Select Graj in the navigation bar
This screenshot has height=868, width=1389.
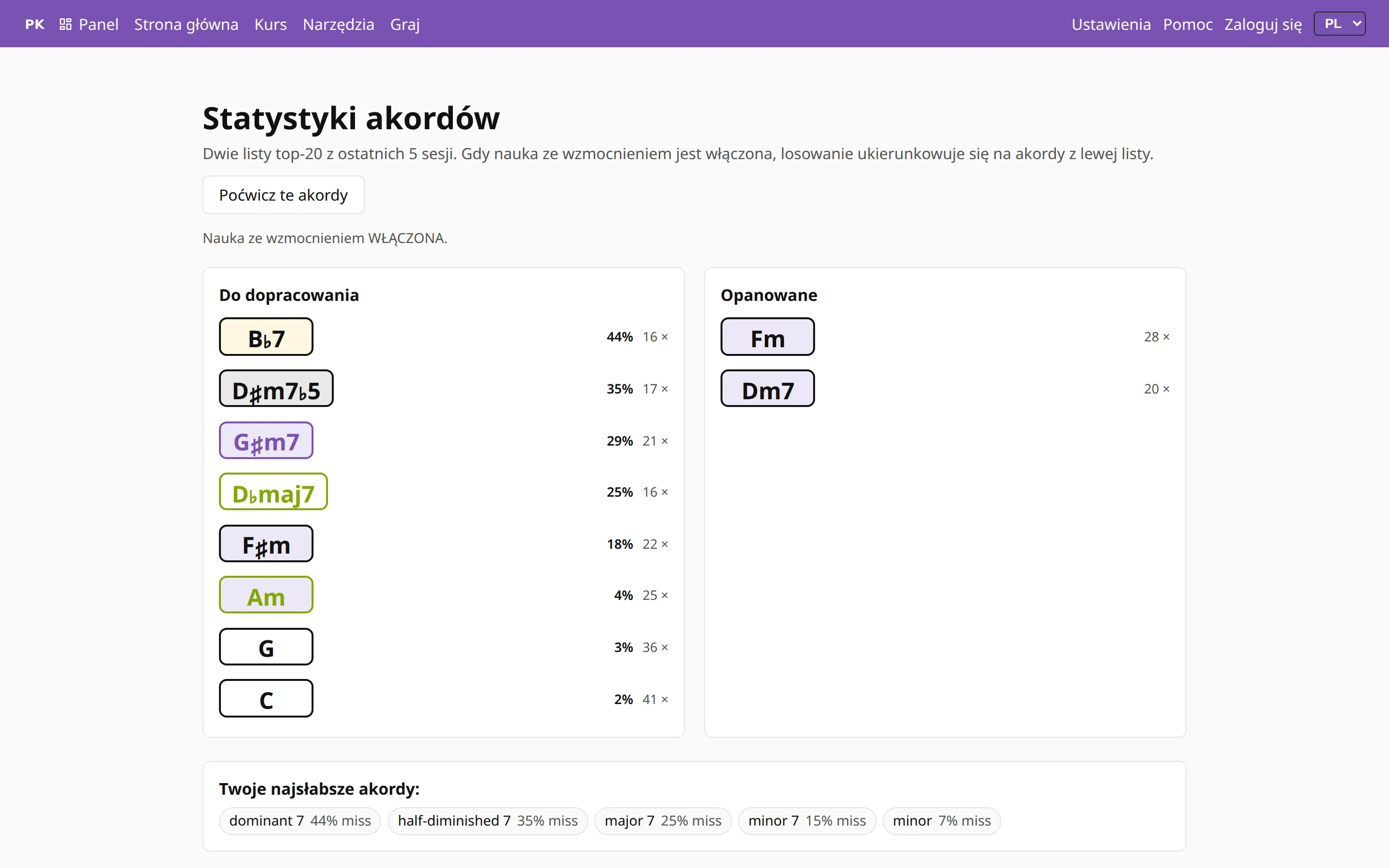(405, 24)
